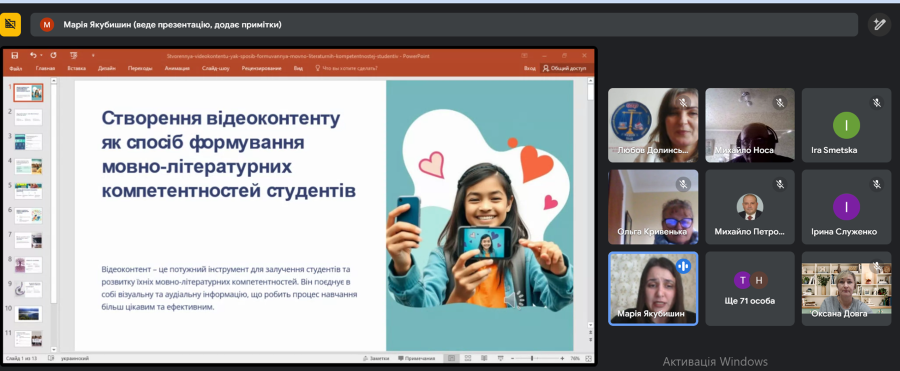
Task: Click Оксана Довга video tile
Action: 847,288
